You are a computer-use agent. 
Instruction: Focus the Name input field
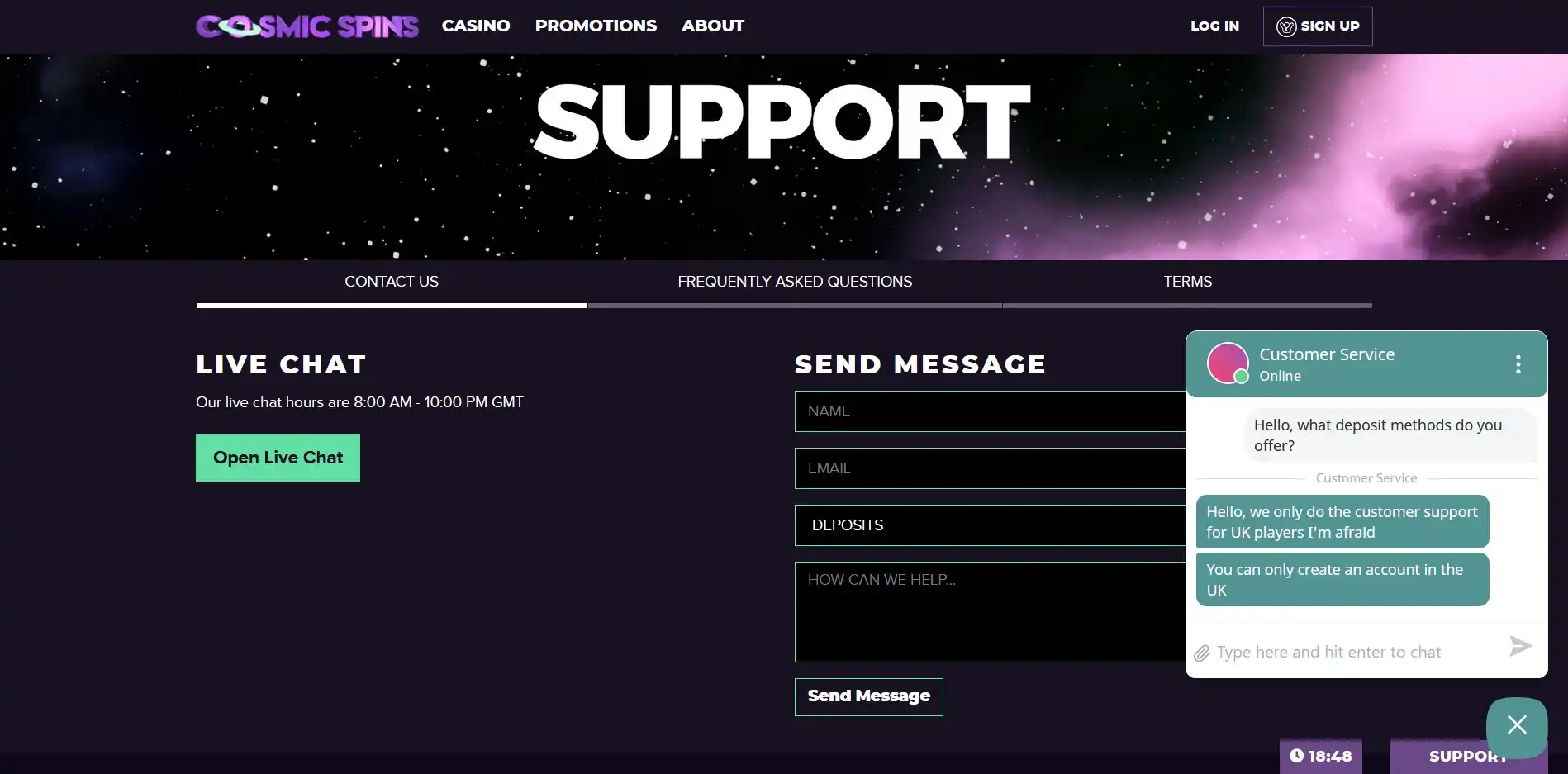point(990,411)
